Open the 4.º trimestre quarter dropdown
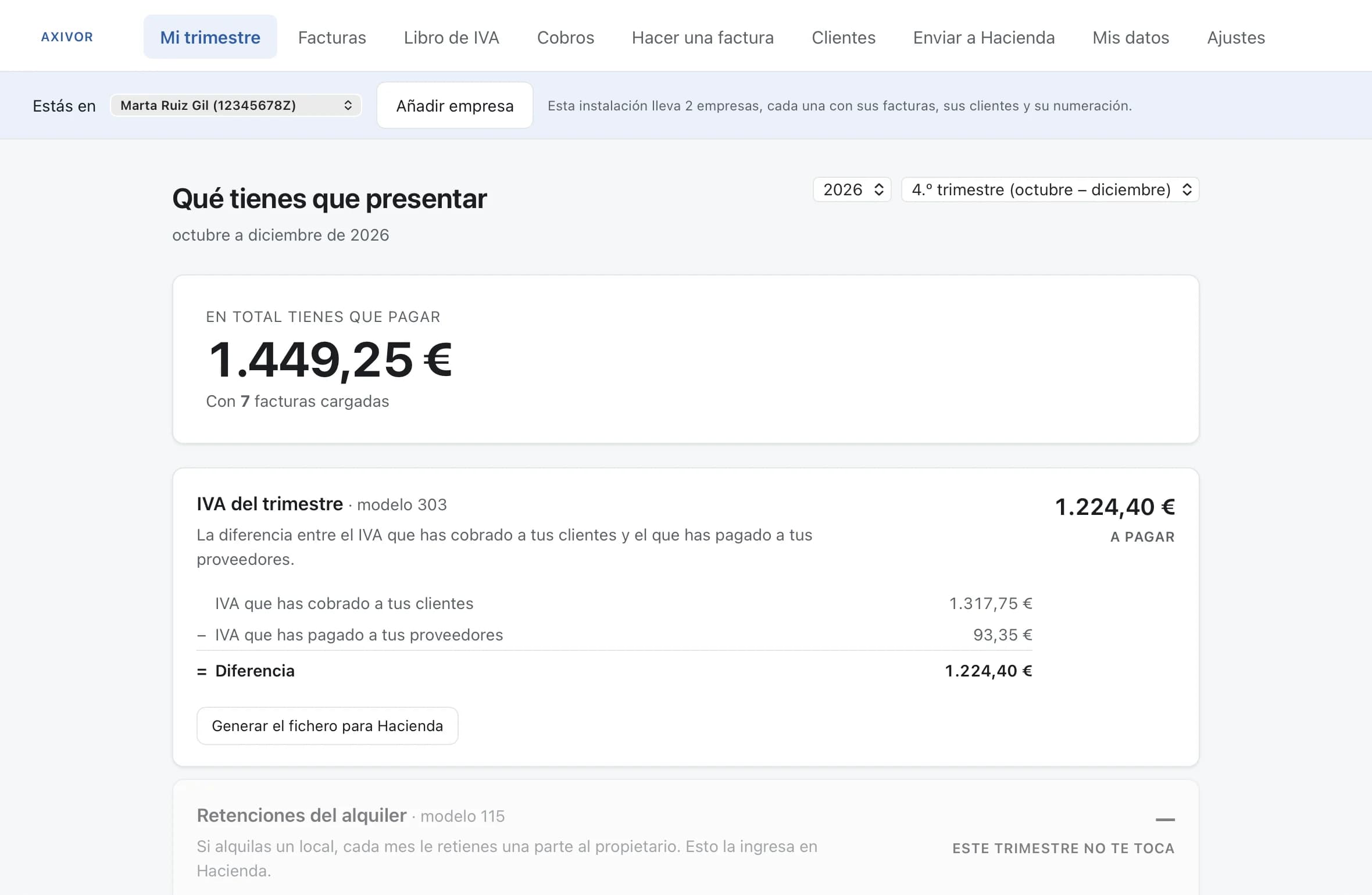 (1050, 189)
